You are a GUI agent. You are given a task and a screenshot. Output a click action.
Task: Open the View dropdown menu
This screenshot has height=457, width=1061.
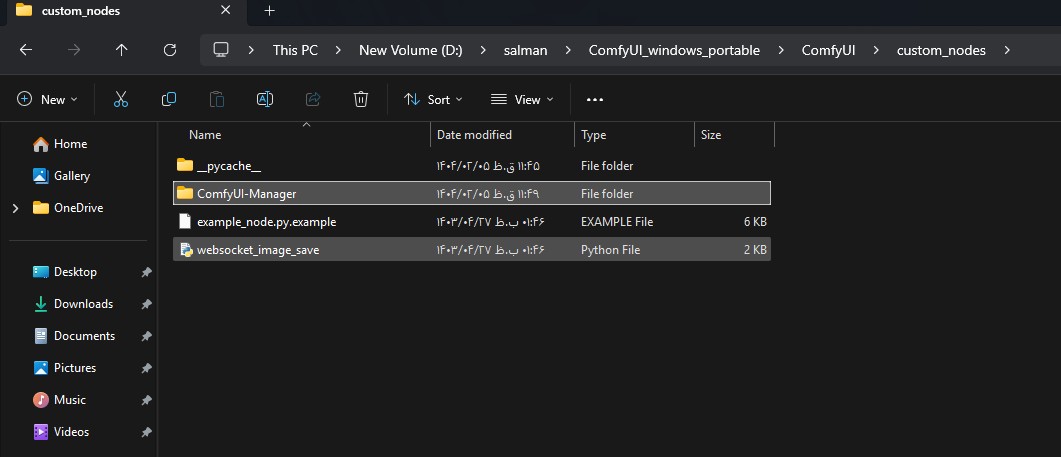pyautogui.click(x=516, y=99)
